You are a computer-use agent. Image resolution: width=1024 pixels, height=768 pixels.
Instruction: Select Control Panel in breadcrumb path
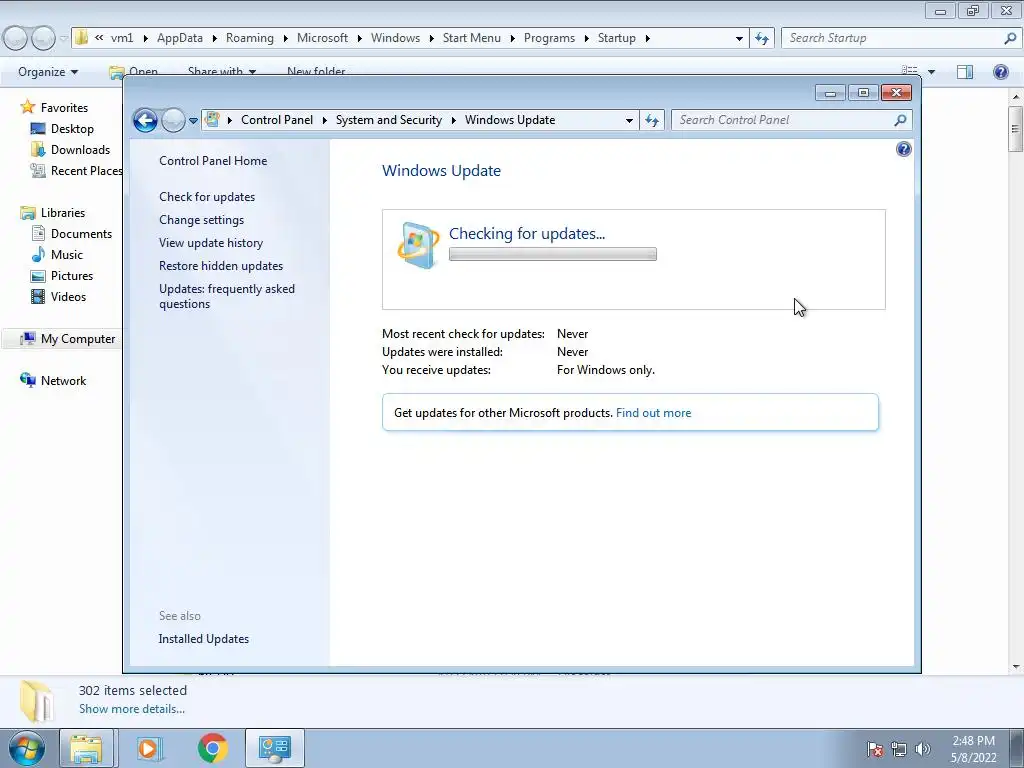[x=277, y=120]
